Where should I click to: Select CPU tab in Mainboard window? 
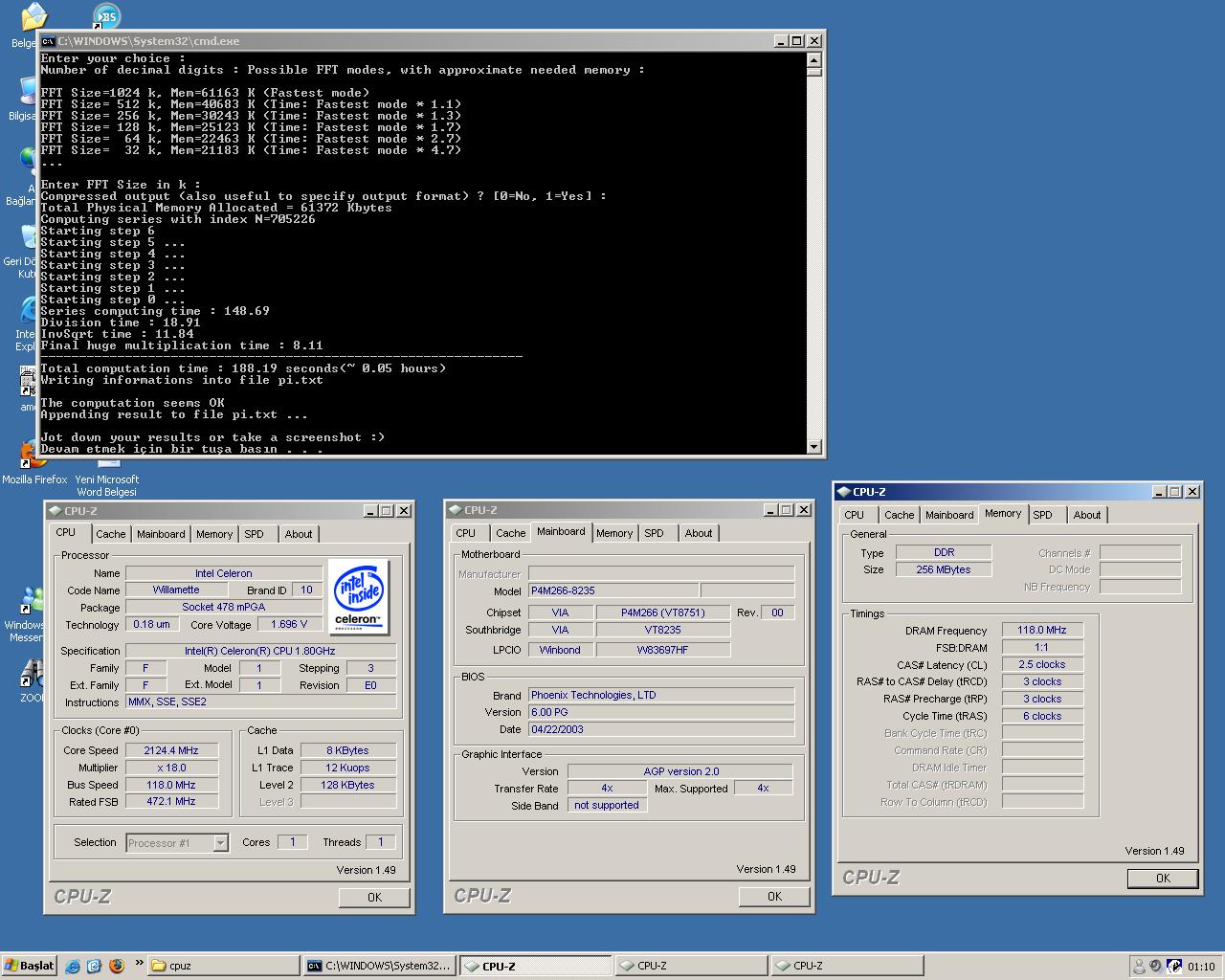click(x=466, y=533)
